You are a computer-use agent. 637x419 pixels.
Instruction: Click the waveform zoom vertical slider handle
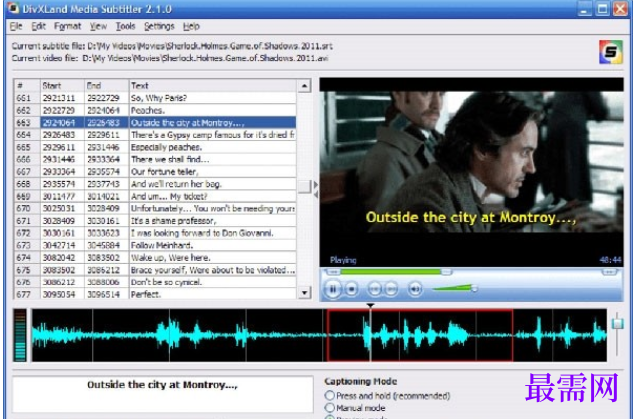tap(618, 323)
